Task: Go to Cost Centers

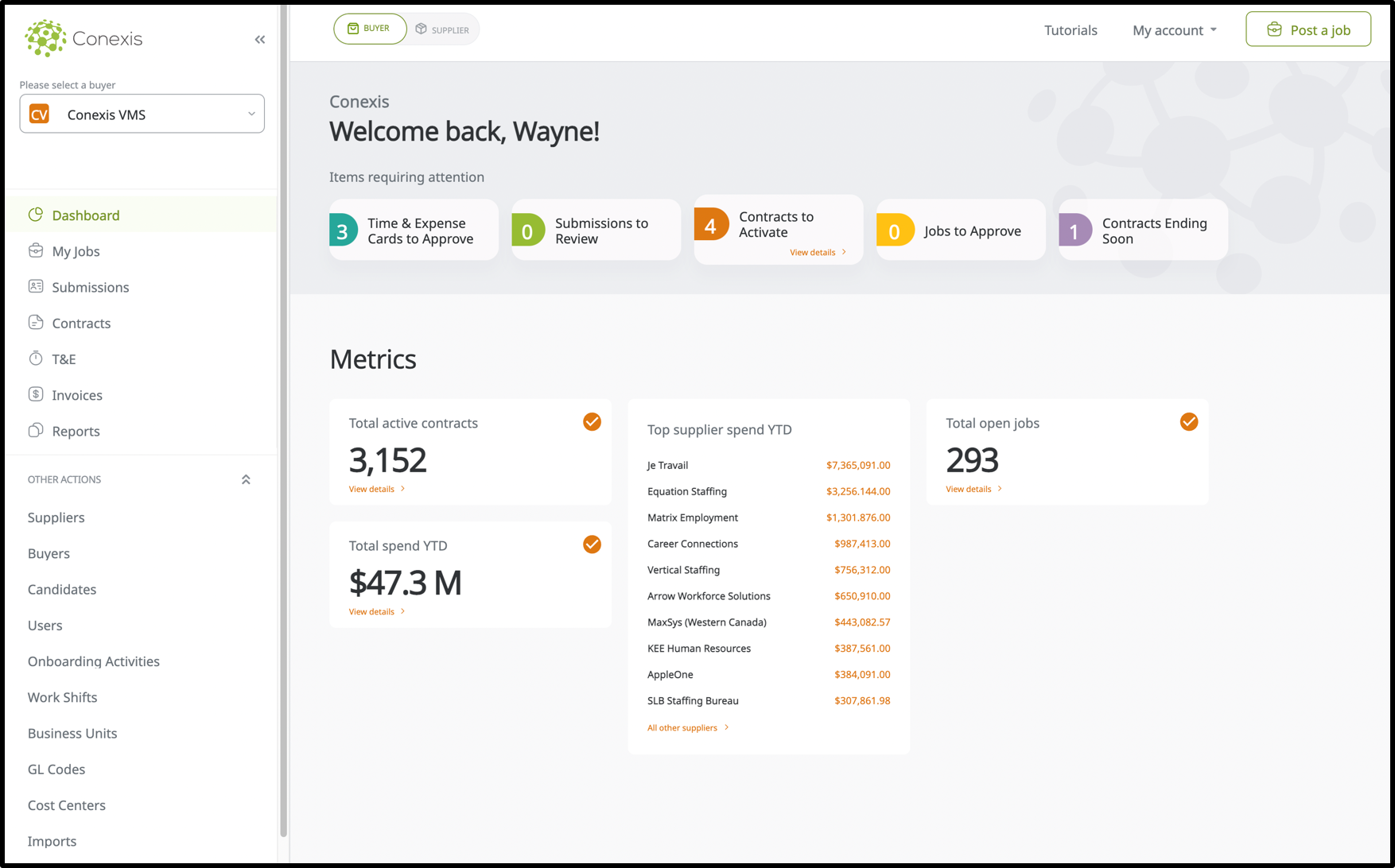Action: [67, 805]
